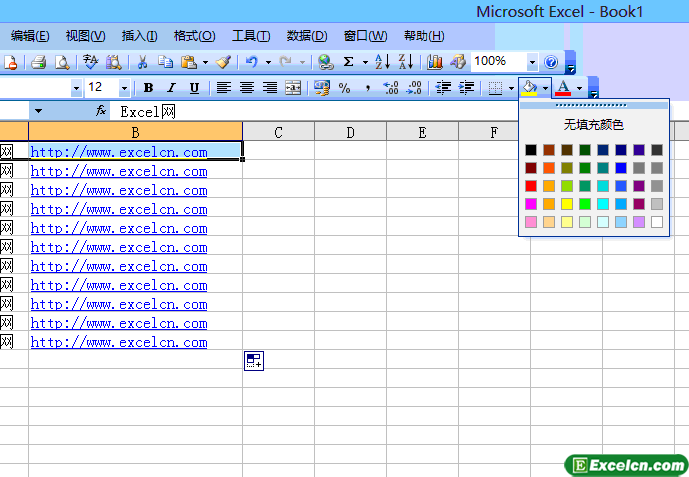Expand the font size 12 dropdown

coord(124,88)
